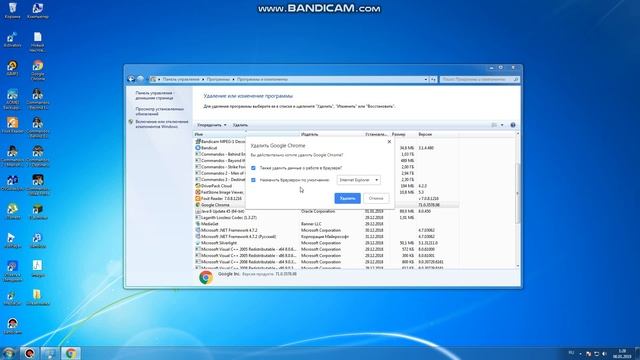Click the system tray clock
The height and width of the screenshot is (360, 640).
(622, 353)
